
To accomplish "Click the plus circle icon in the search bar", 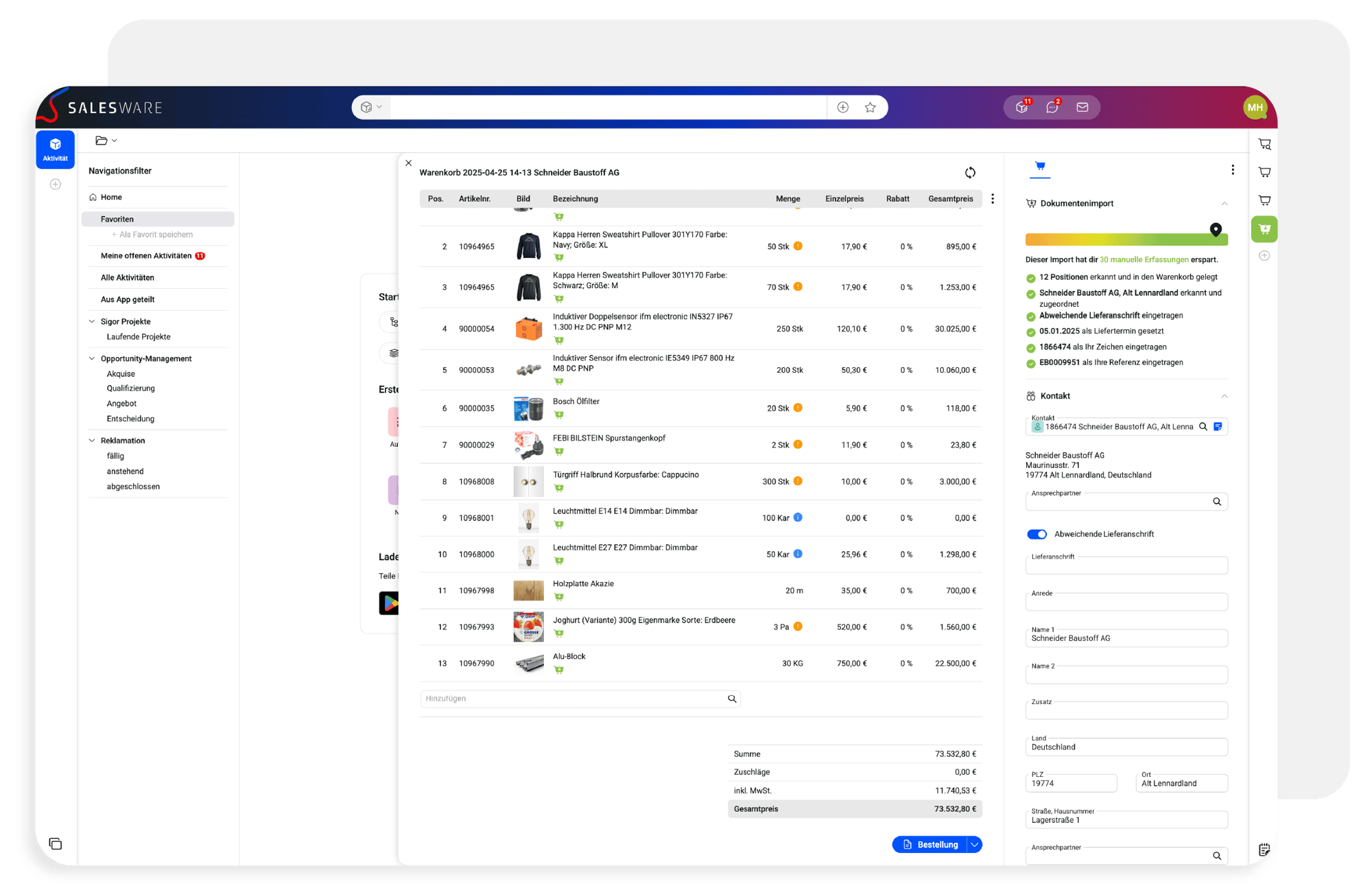I will click(843, 108).
